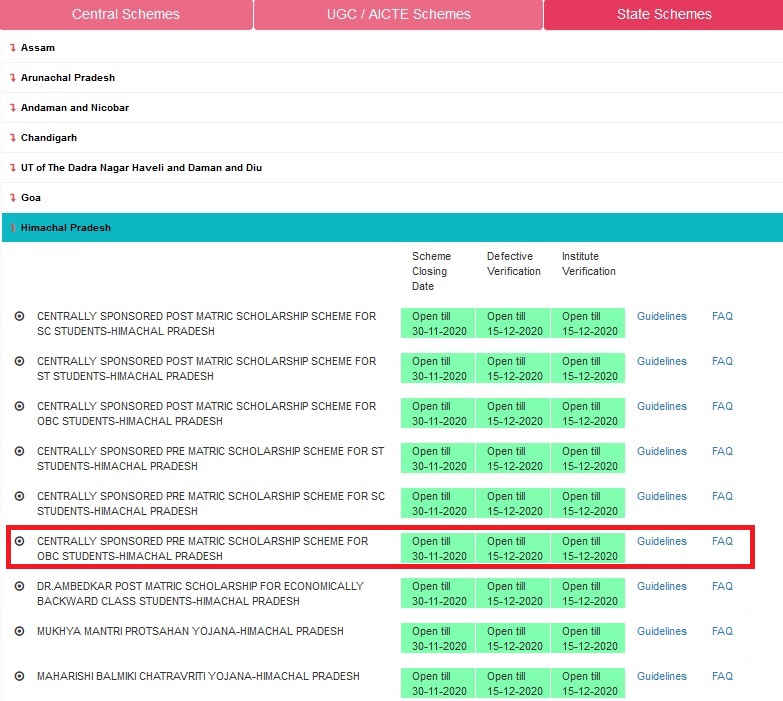Expand Andaman and Nicobar schemes
Image resolution: width=783 pixels, height=701 pixels.
pyautogui.click(x=74, y=108)
